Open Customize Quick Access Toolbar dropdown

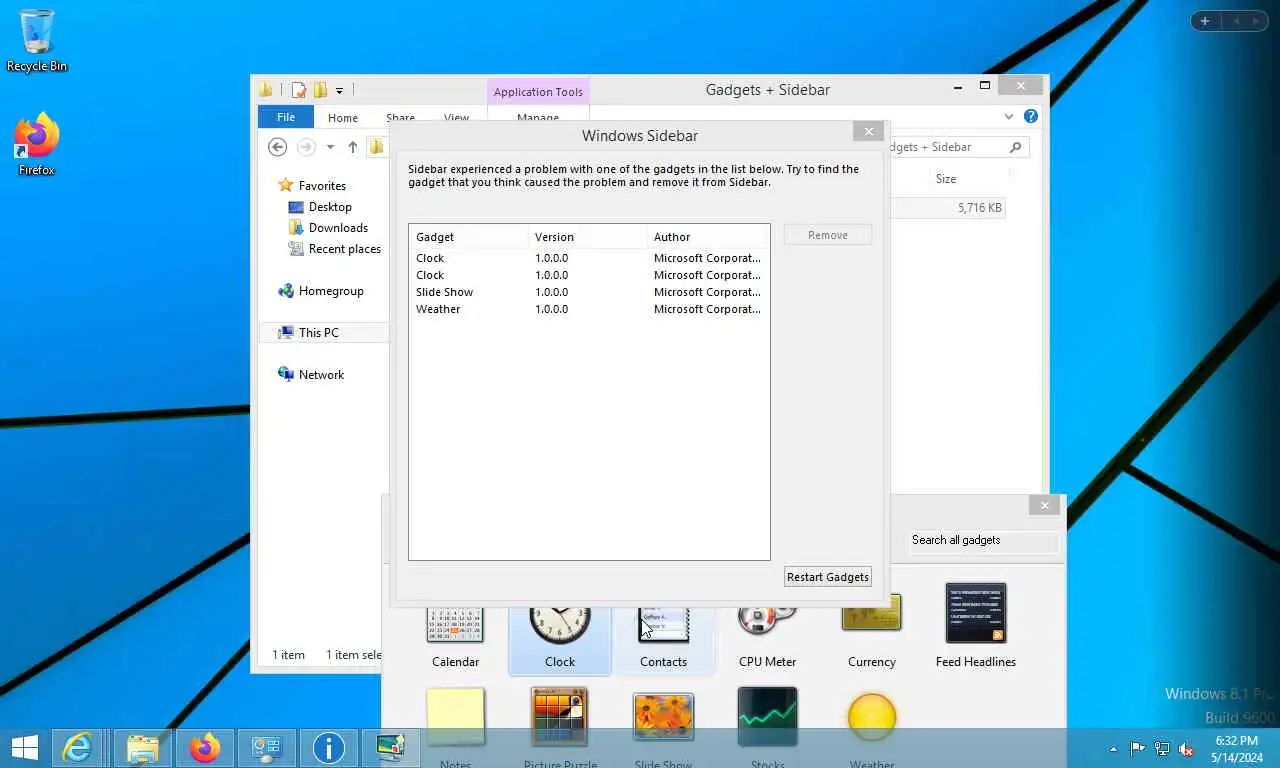click(339, 91)
